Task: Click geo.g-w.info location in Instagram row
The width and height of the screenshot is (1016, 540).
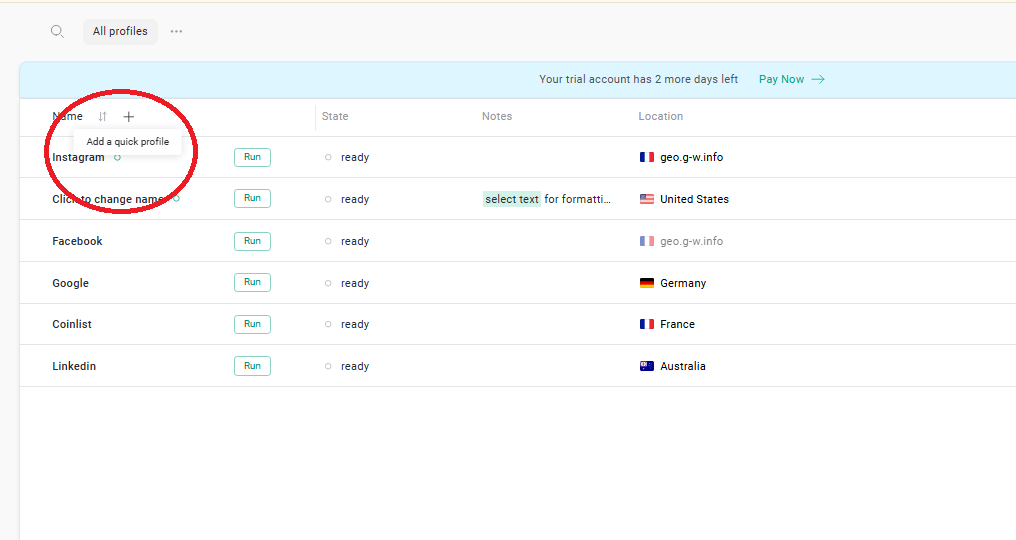Action: [x=691, y=158]
